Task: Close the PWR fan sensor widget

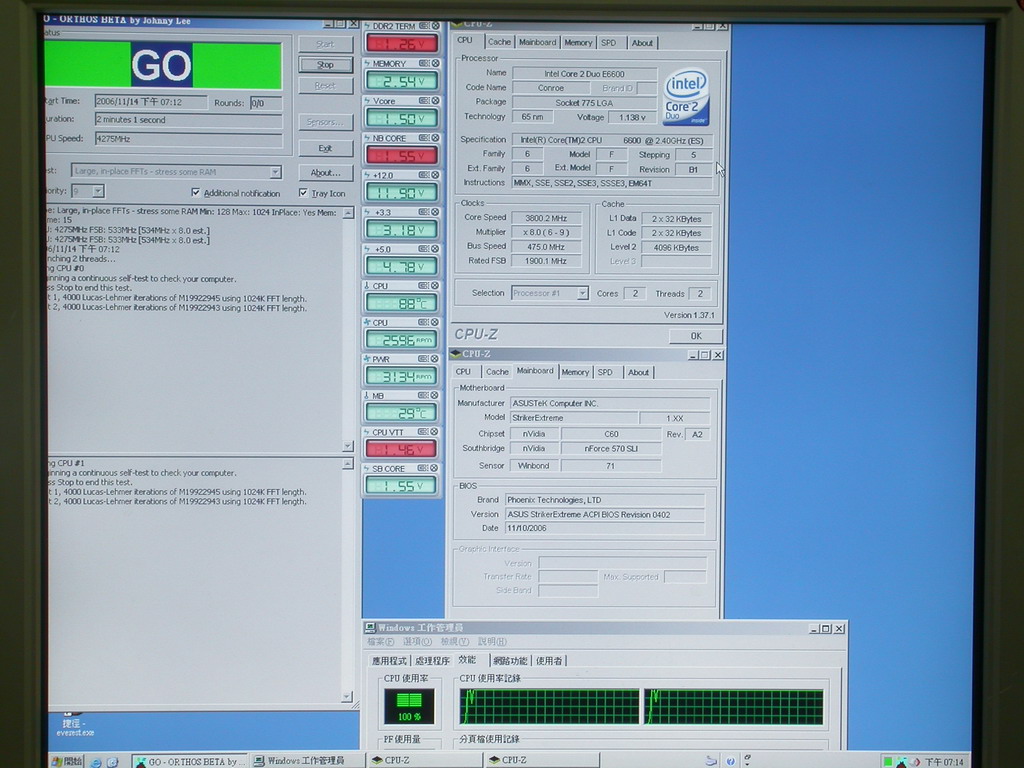Action: point(436,359)
